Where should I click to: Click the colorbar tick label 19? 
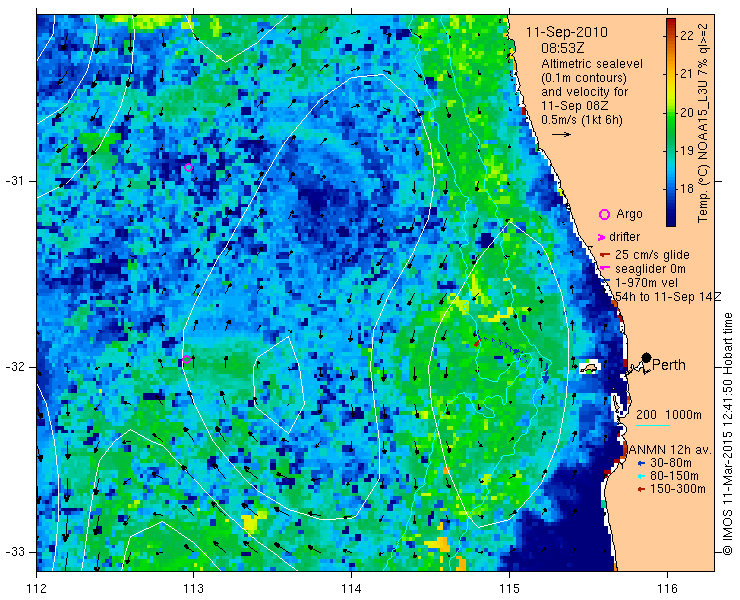click(x=687, y=151)
